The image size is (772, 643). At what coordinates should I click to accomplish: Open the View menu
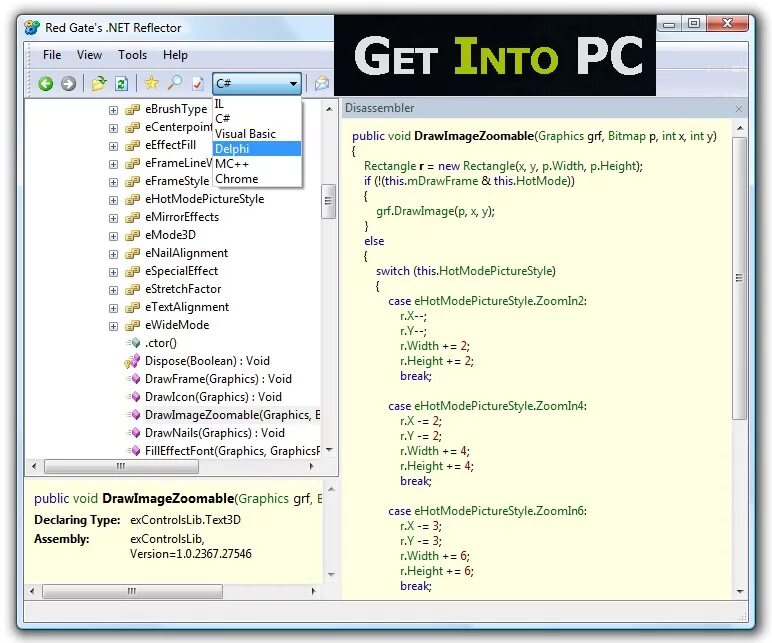(89, 55)
